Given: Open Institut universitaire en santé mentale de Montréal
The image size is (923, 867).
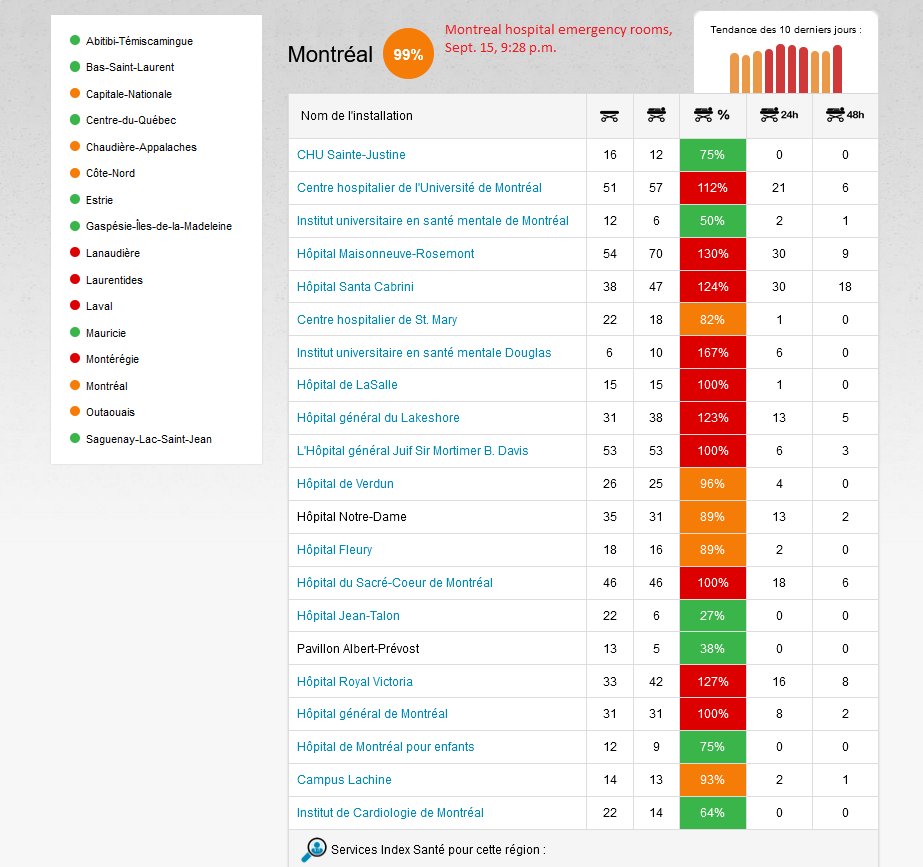Looking at the screenshot, I should point(433,221).
